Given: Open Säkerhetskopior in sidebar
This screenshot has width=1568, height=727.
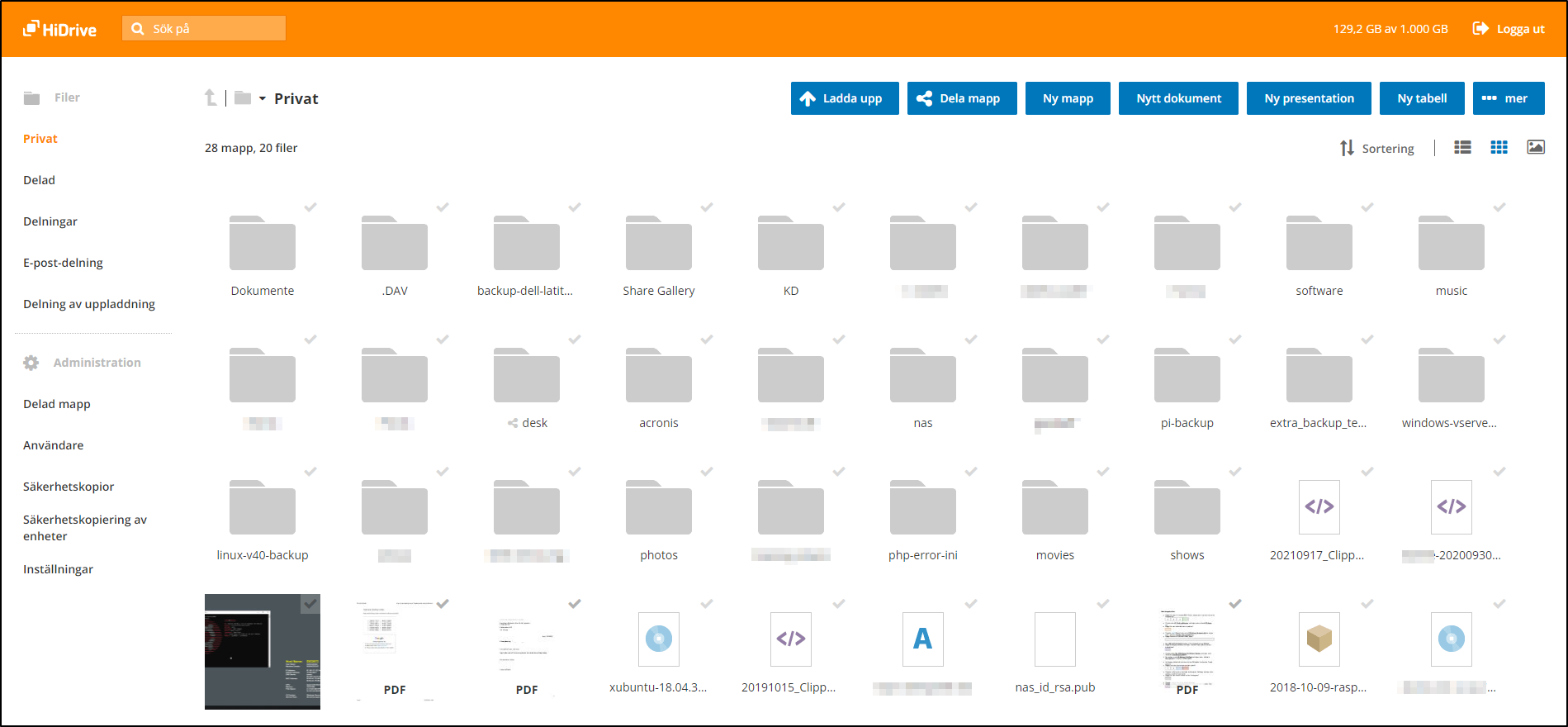Looking at the screenshot, I should click(69, 487).
